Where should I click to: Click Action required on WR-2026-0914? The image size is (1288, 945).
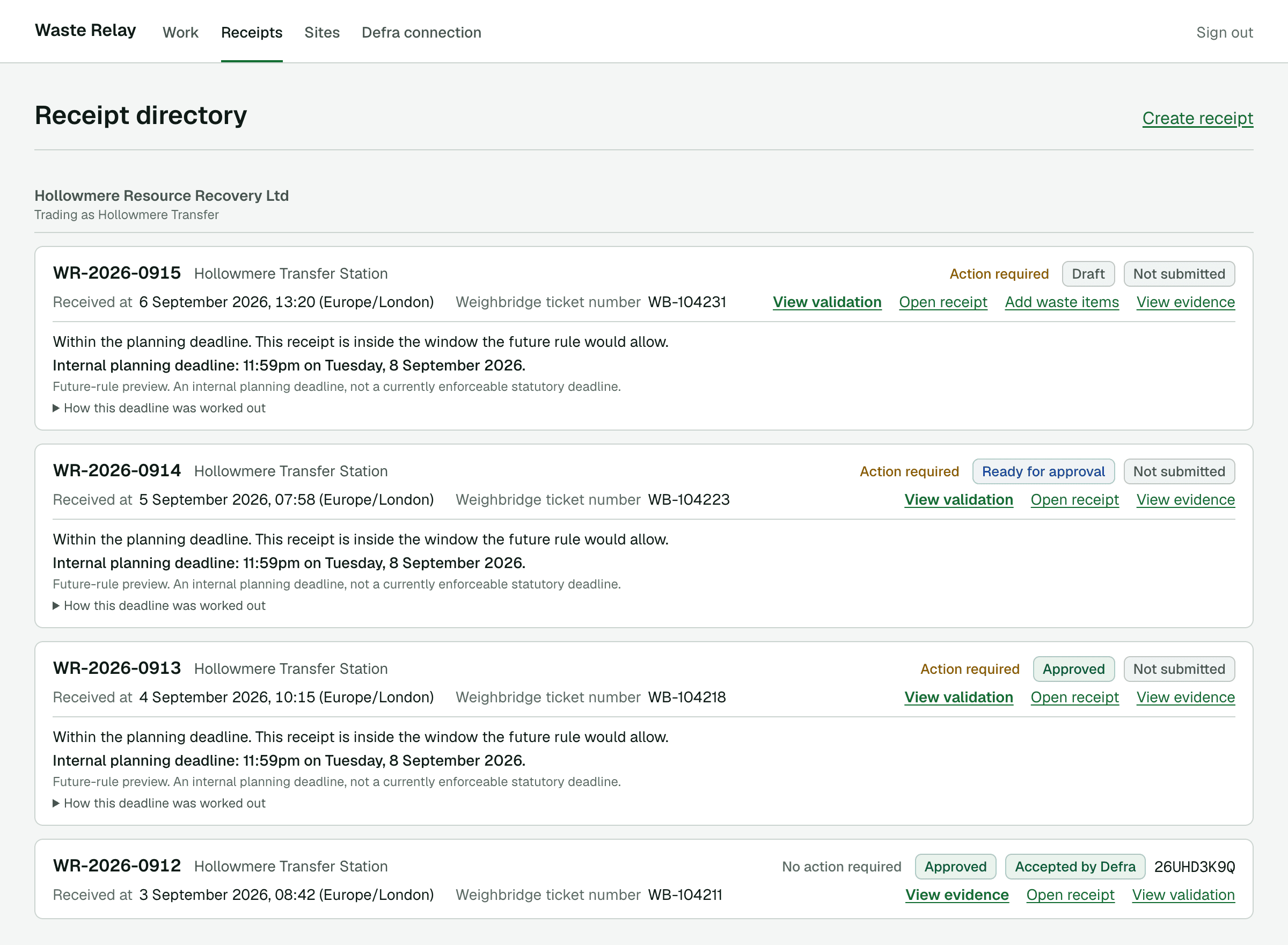click(x=909, y=471)
